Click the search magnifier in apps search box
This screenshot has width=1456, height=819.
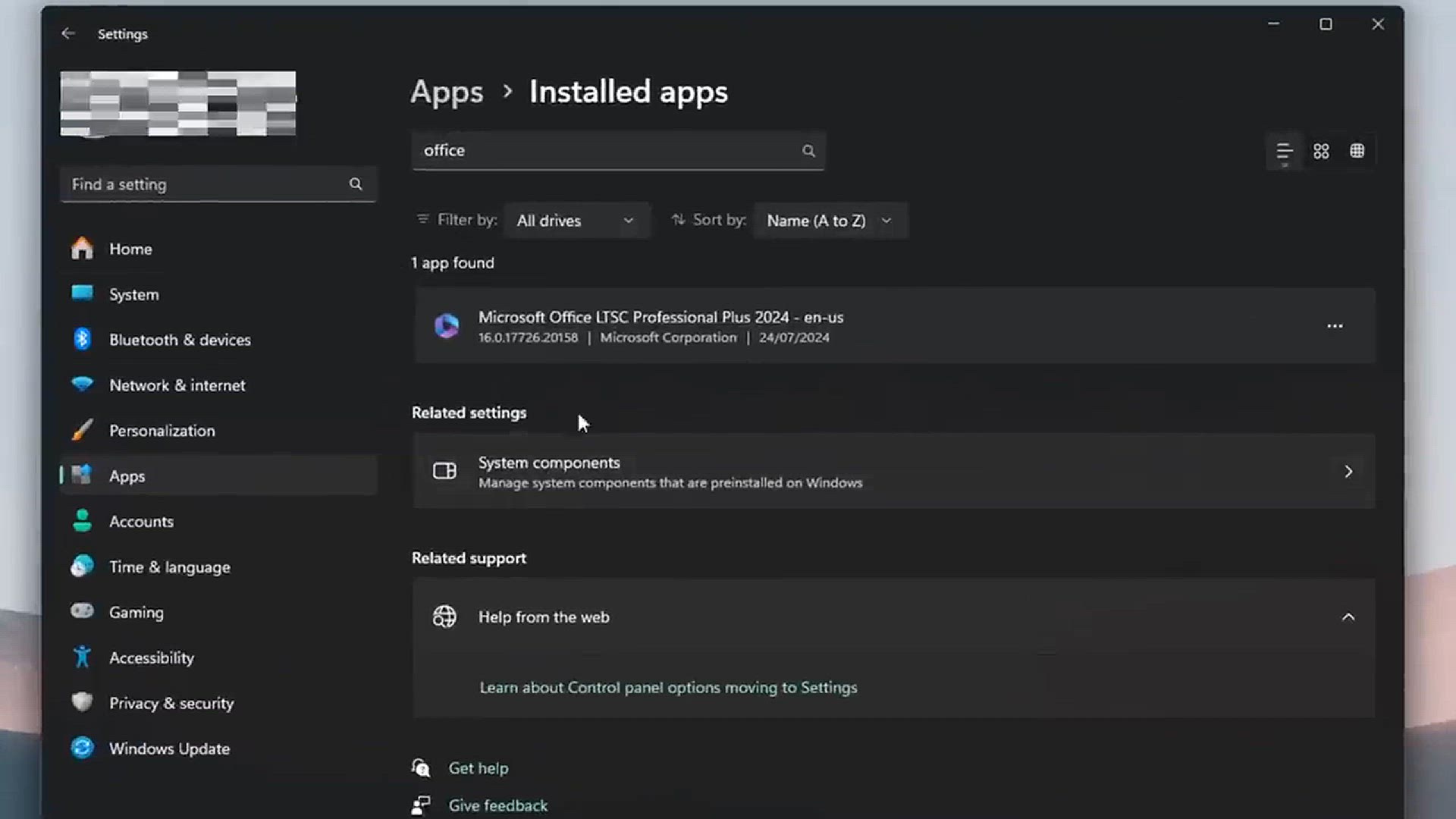click(x=808, y=151)
